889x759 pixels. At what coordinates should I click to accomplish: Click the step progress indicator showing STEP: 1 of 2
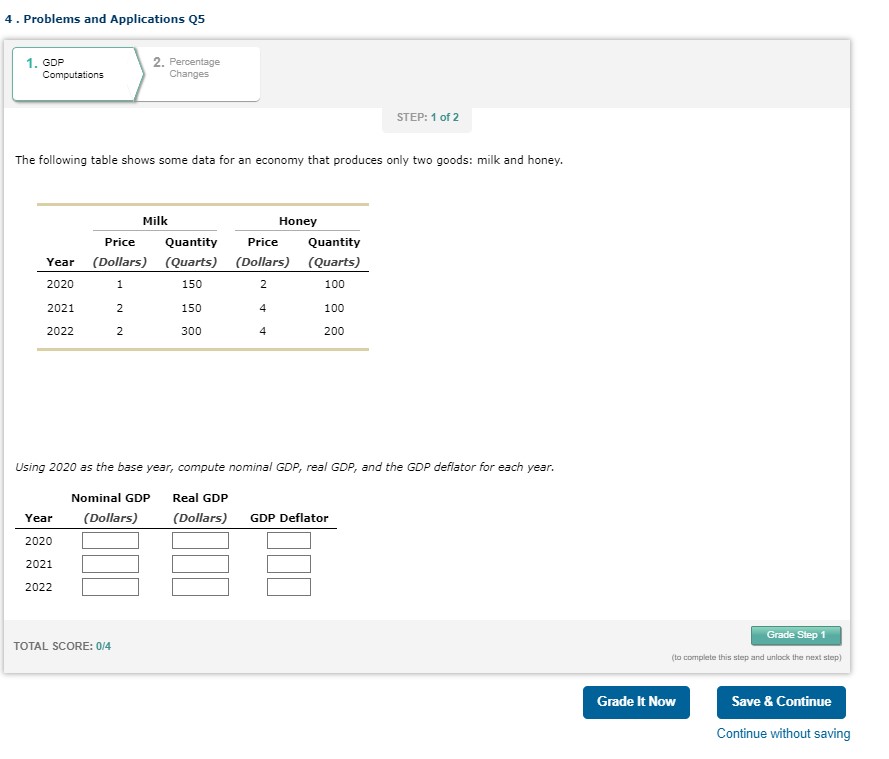427,117
